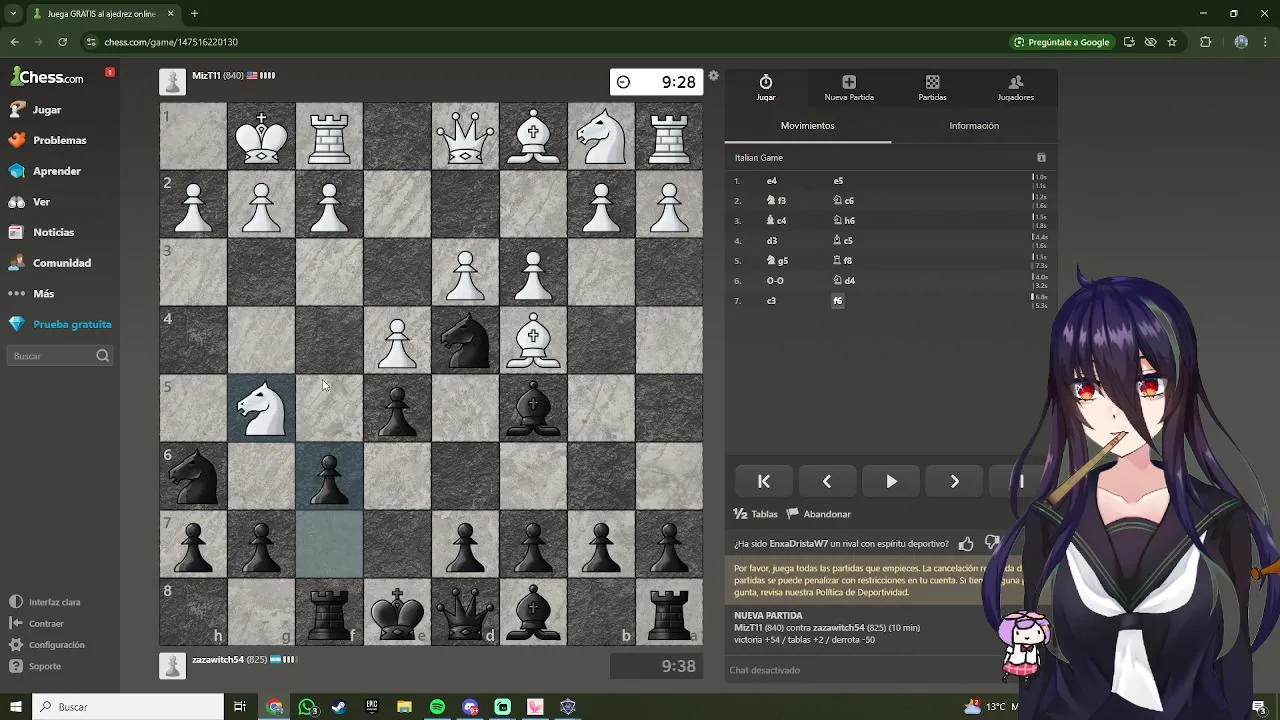Image resolution: width=1280 pixels, height=720 pixels.
Task: Select the black knight in the board center
Action: tap(465, 340)
